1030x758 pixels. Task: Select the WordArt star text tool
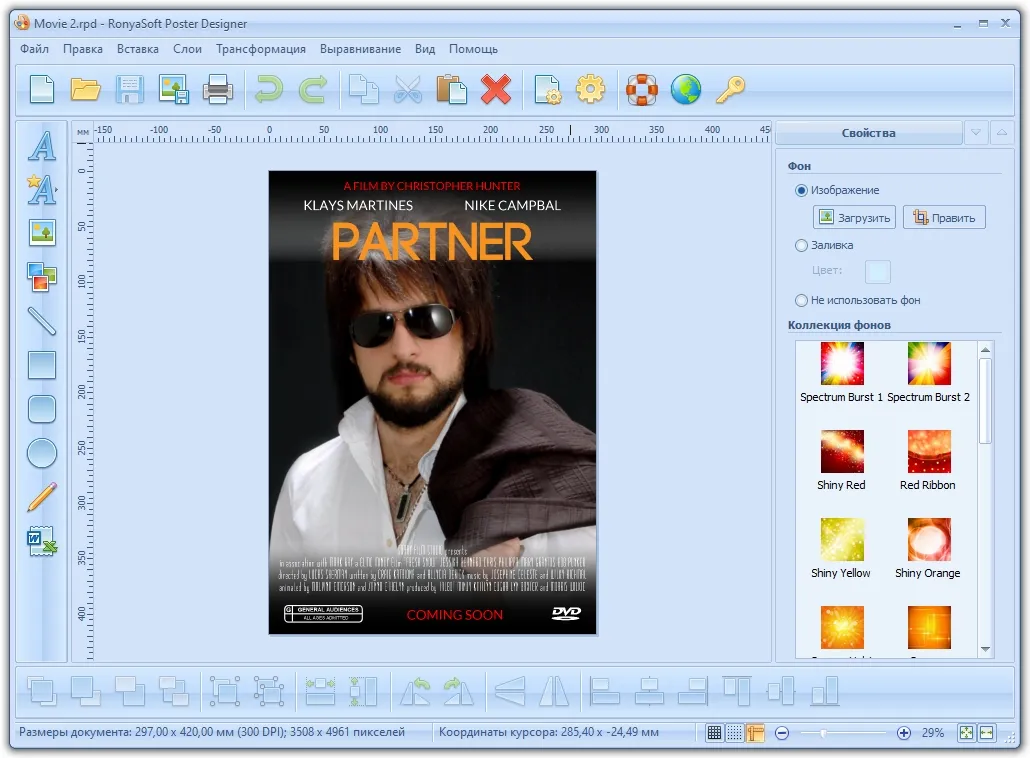click(x=42, y=189)
